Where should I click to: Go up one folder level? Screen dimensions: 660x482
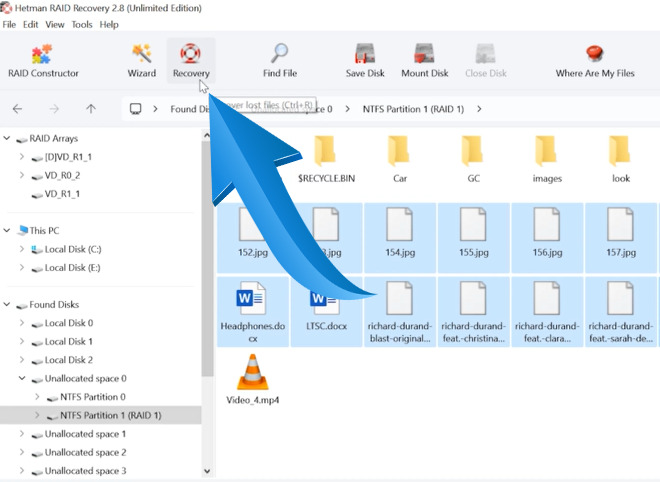[x=90, y=109]
